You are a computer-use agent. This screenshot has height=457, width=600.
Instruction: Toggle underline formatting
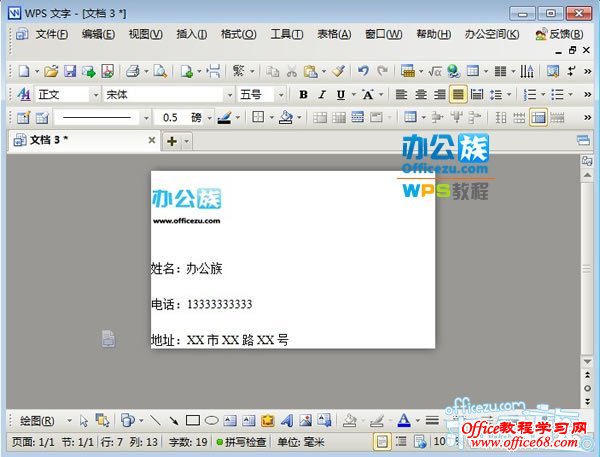coord(341,95)
